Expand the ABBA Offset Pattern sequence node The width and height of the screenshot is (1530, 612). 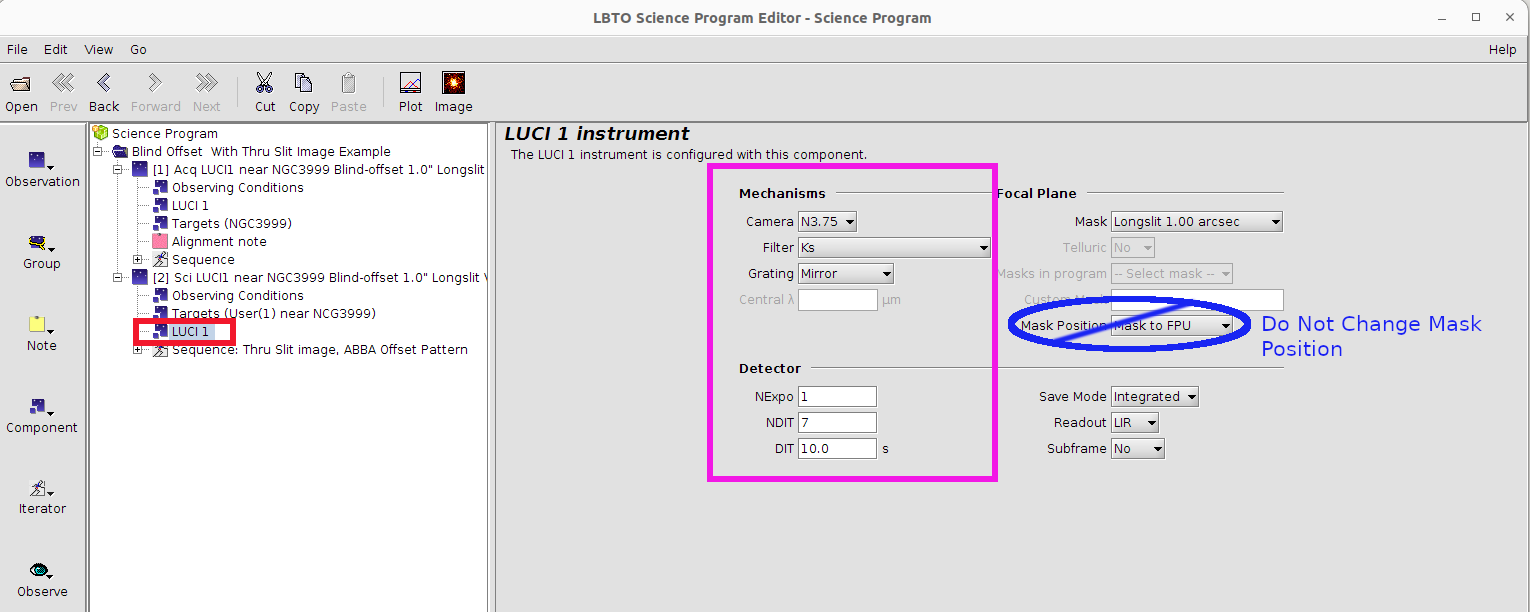[138, 350]
